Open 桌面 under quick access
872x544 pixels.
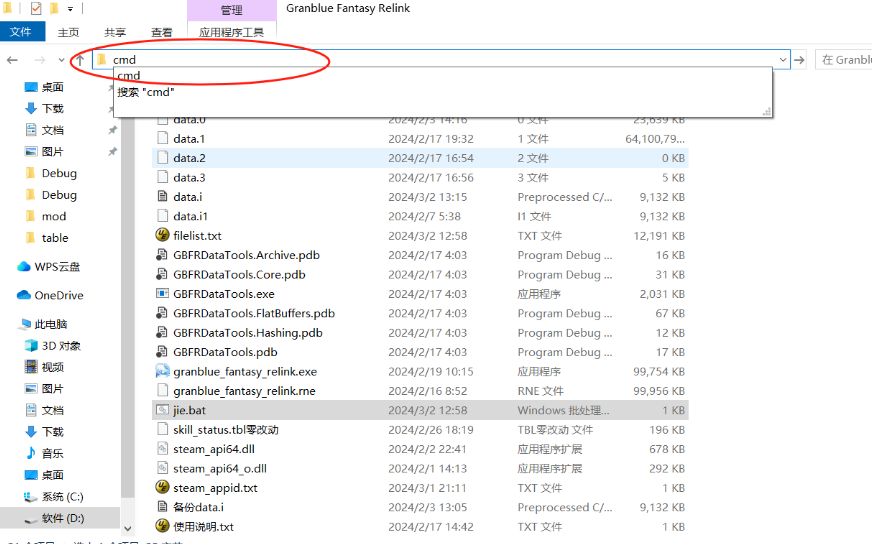point(44,87)
